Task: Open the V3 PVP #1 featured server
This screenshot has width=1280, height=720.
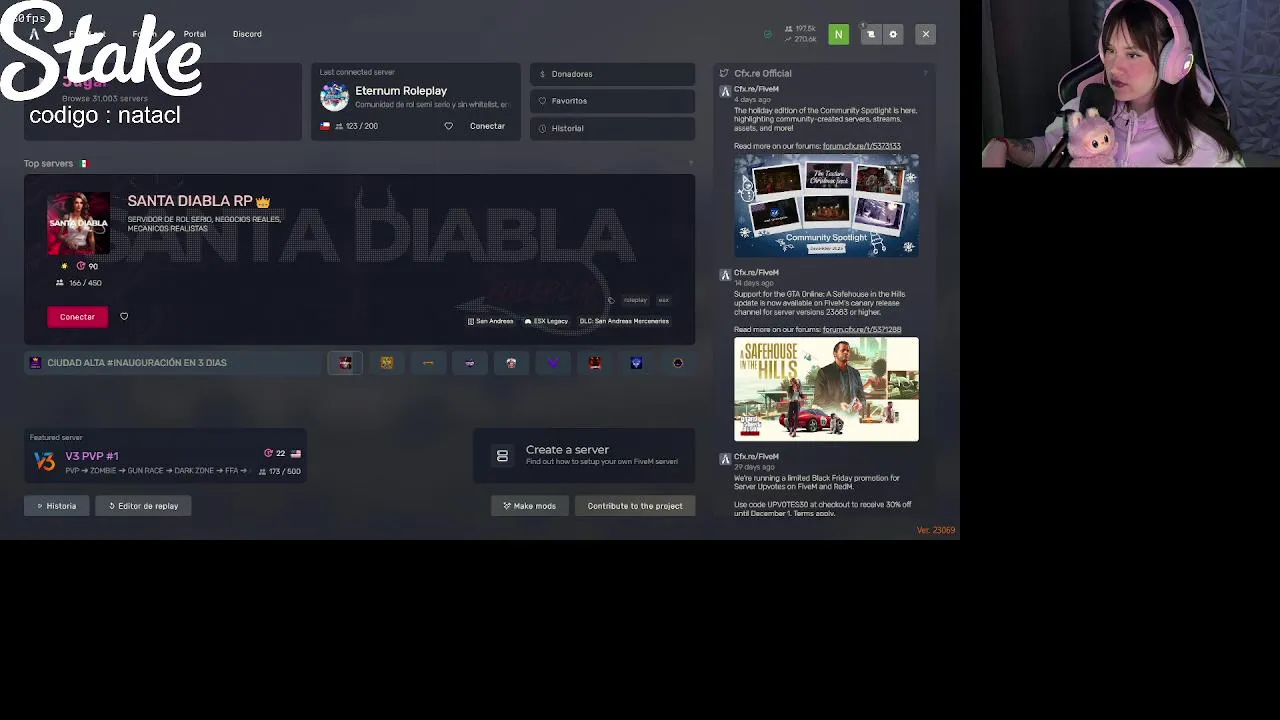Action: tap(166, 456)
